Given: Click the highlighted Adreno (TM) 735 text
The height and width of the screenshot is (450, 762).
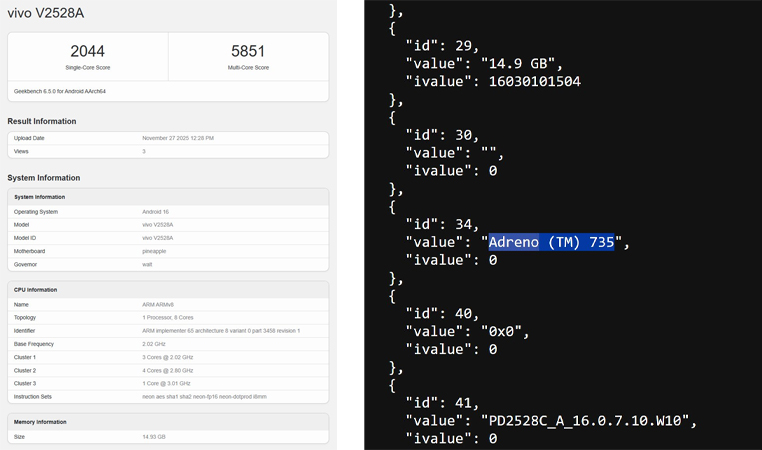Looking at the screenshot, I should coord(550,242).
